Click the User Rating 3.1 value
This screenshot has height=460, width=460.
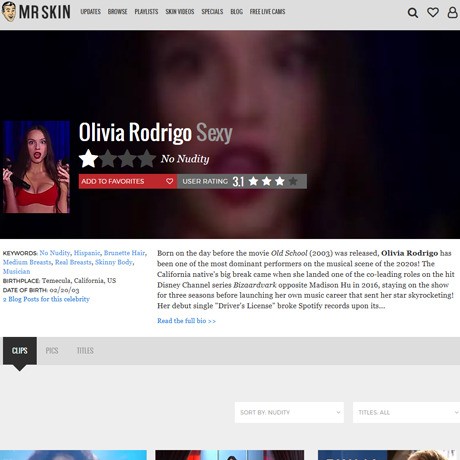(x=238, y=181)
